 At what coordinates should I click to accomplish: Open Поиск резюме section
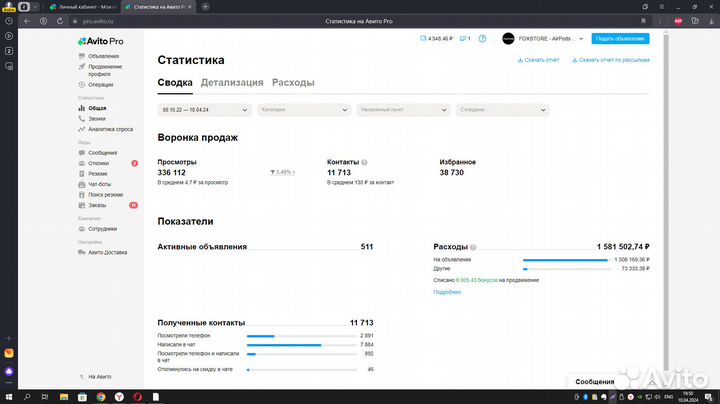pyautogui.click(x=105, y=195)
